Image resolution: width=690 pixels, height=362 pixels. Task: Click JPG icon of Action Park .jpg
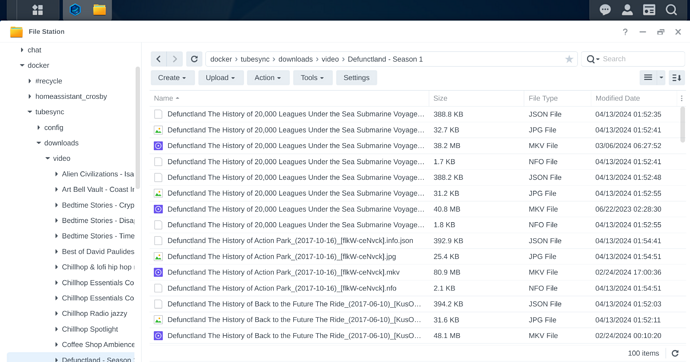pyautogui.click(x=158, y=256)
